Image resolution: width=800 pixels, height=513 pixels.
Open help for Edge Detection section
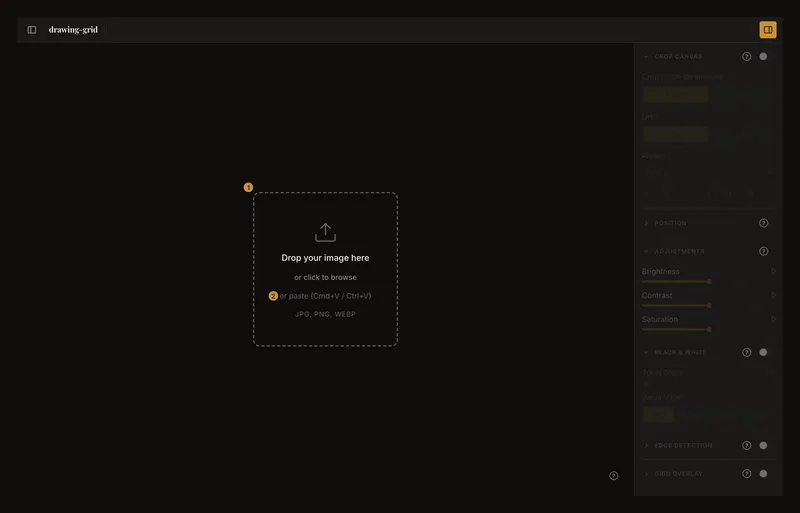coord(746,446)
